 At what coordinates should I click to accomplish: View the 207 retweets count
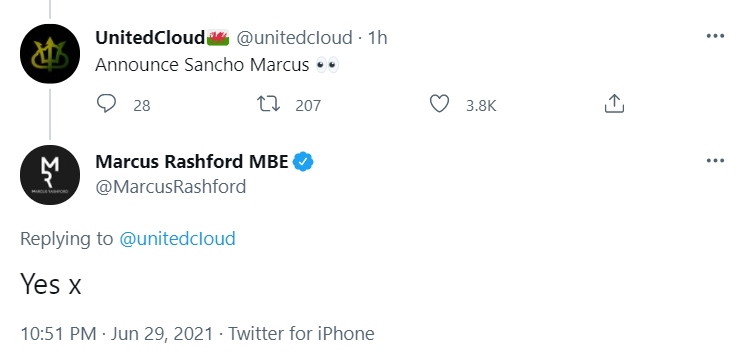tap(308, 105)
